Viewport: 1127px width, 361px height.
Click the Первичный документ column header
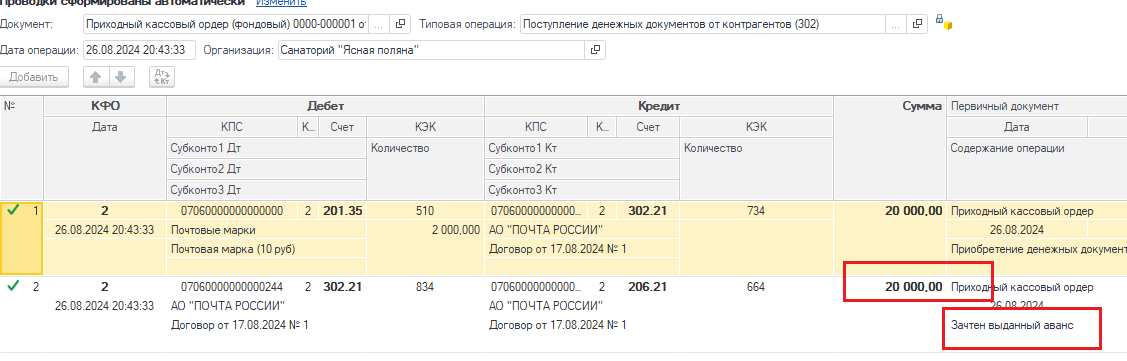point(1037,106)
